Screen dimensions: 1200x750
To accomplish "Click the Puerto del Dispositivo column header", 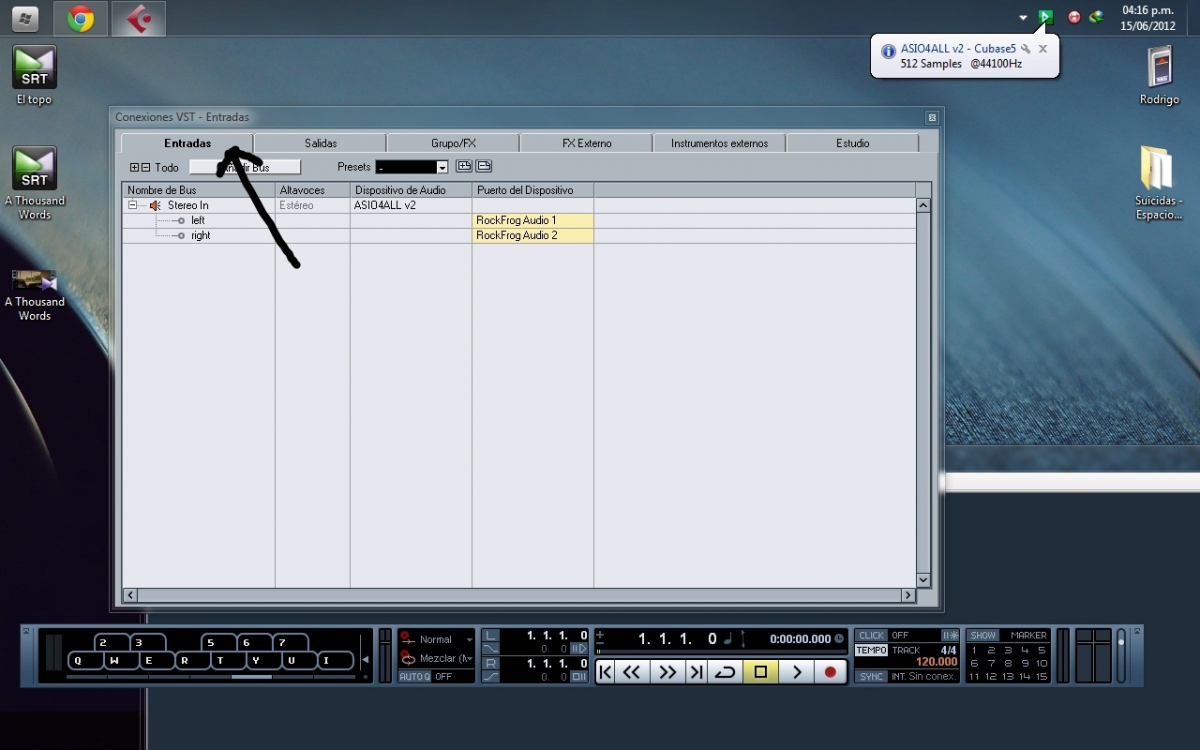I will pos(533,190).
